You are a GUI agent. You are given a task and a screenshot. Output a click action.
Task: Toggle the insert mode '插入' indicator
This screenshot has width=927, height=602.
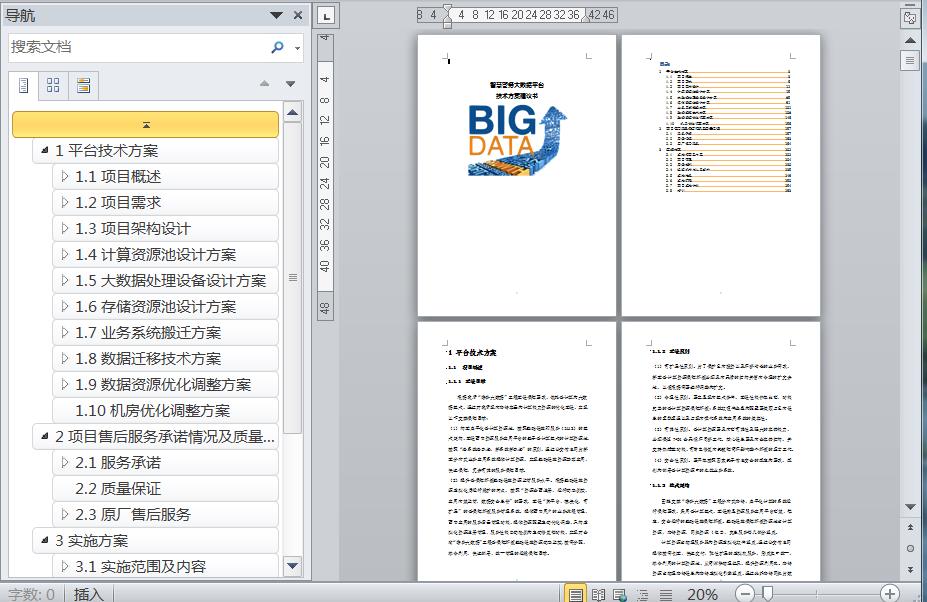click(88, 594)
